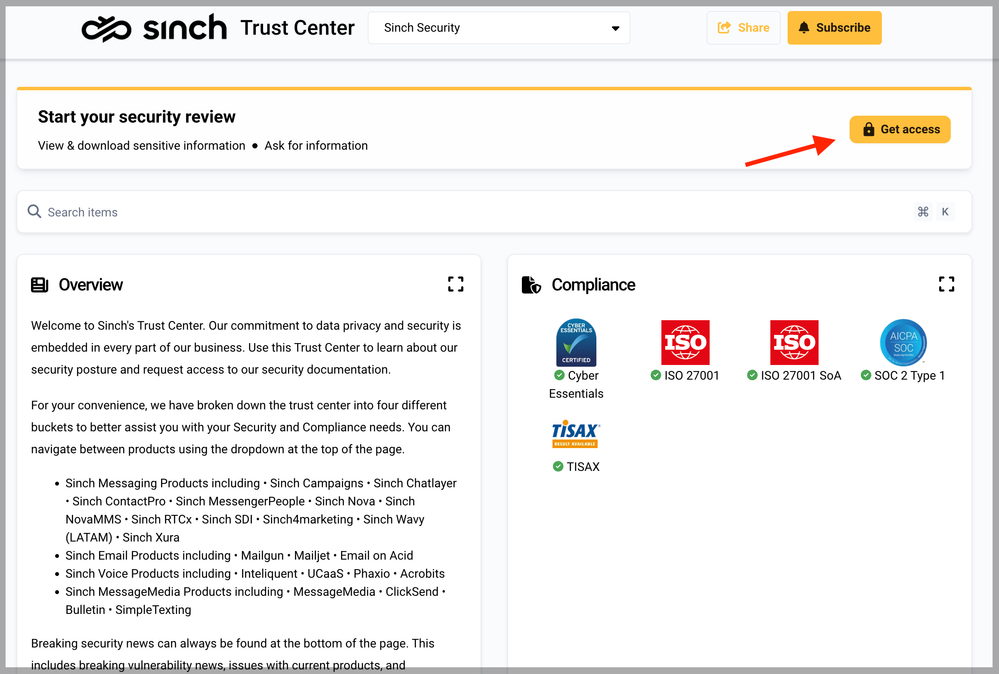
Task: Click the ISO 27001 SoA label text
Action: pyautogui.click(x=801, y=376)
